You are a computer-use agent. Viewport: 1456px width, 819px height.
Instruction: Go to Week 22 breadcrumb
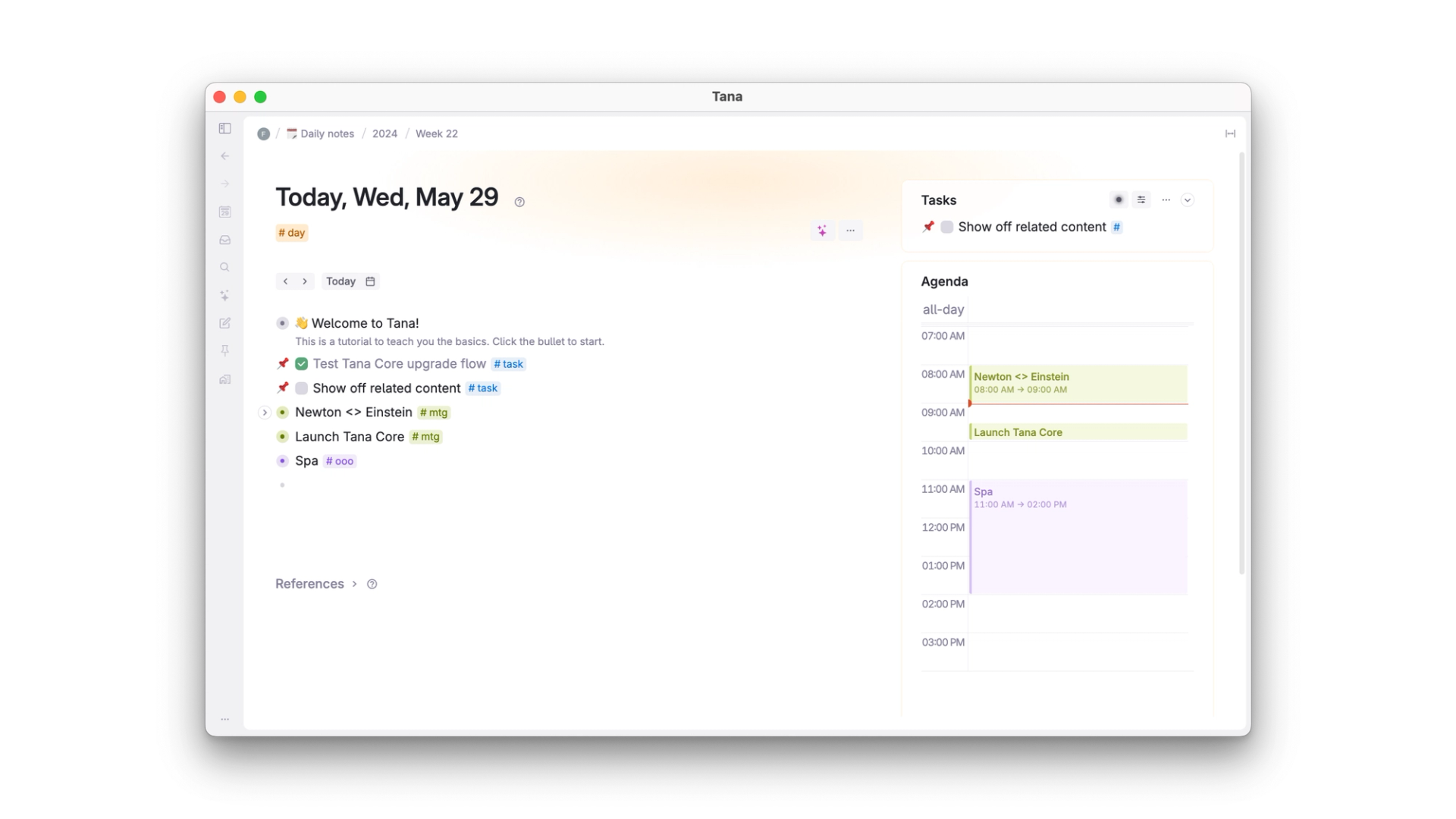coord(436,133)
